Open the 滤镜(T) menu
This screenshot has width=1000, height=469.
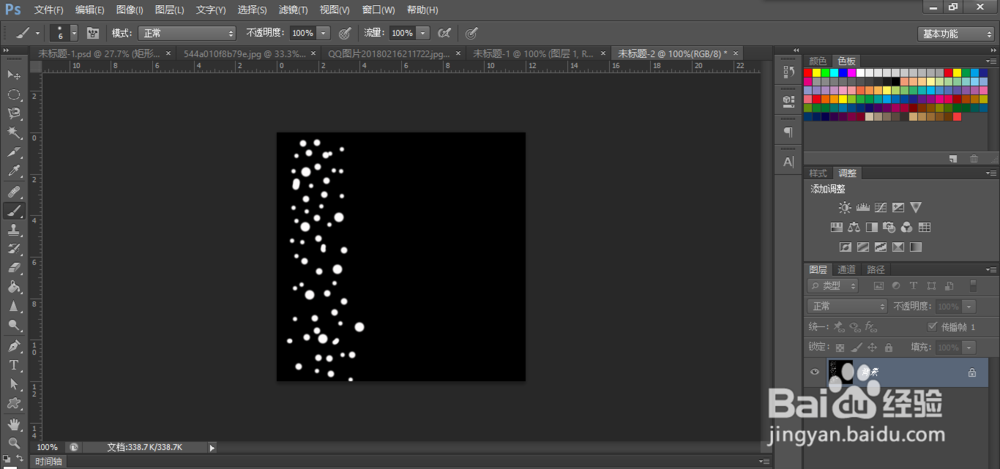click(293, 10)
